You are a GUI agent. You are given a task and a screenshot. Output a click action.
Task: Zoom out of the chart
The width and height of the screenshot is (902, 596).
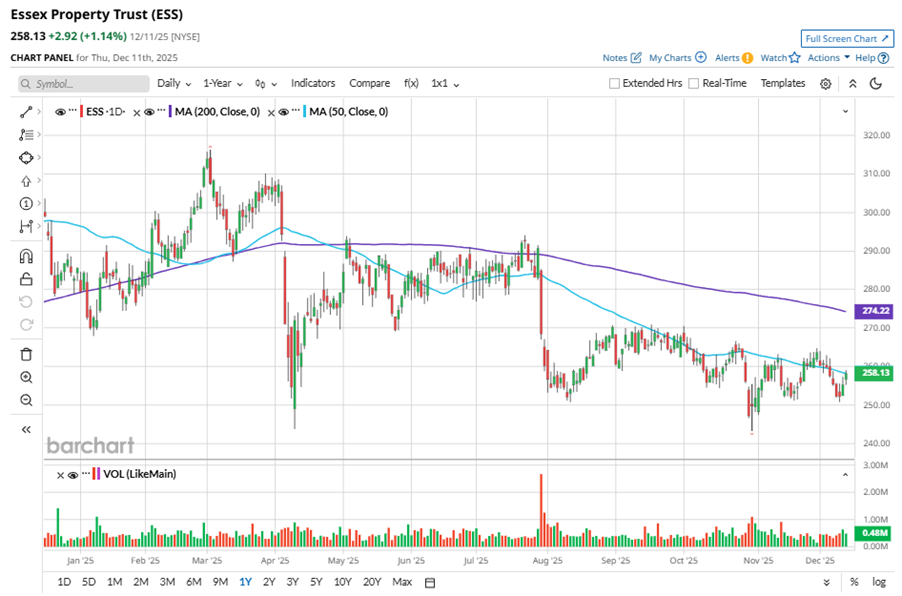(26, 400)
